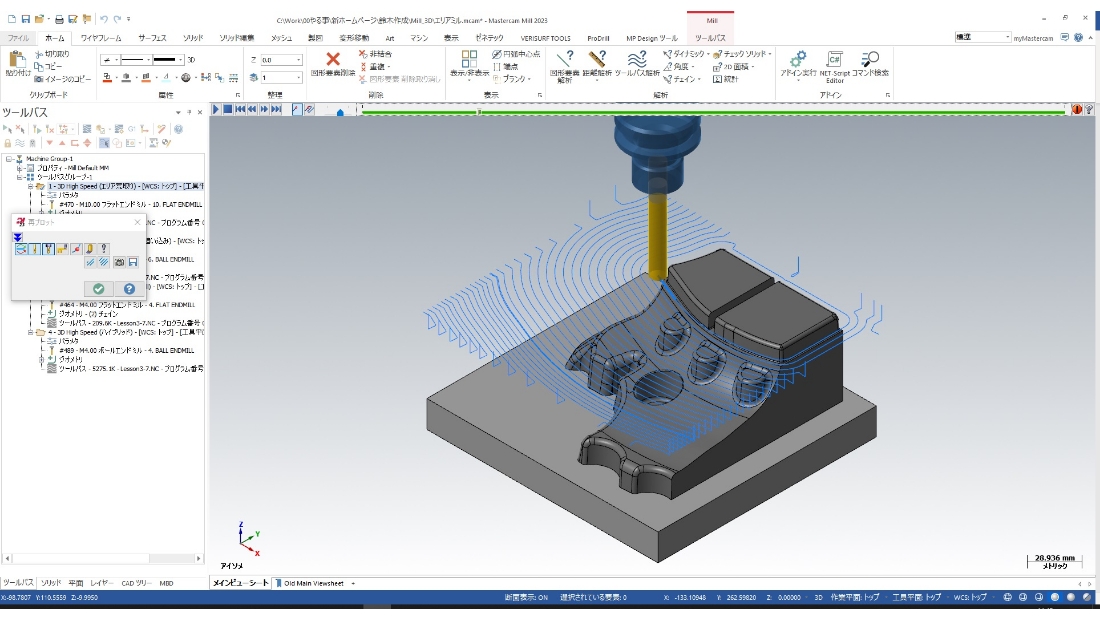Open the ファイル (File) menu tab
The height and width of the screenshot is (620, 1100).
(x=18, y=38)
